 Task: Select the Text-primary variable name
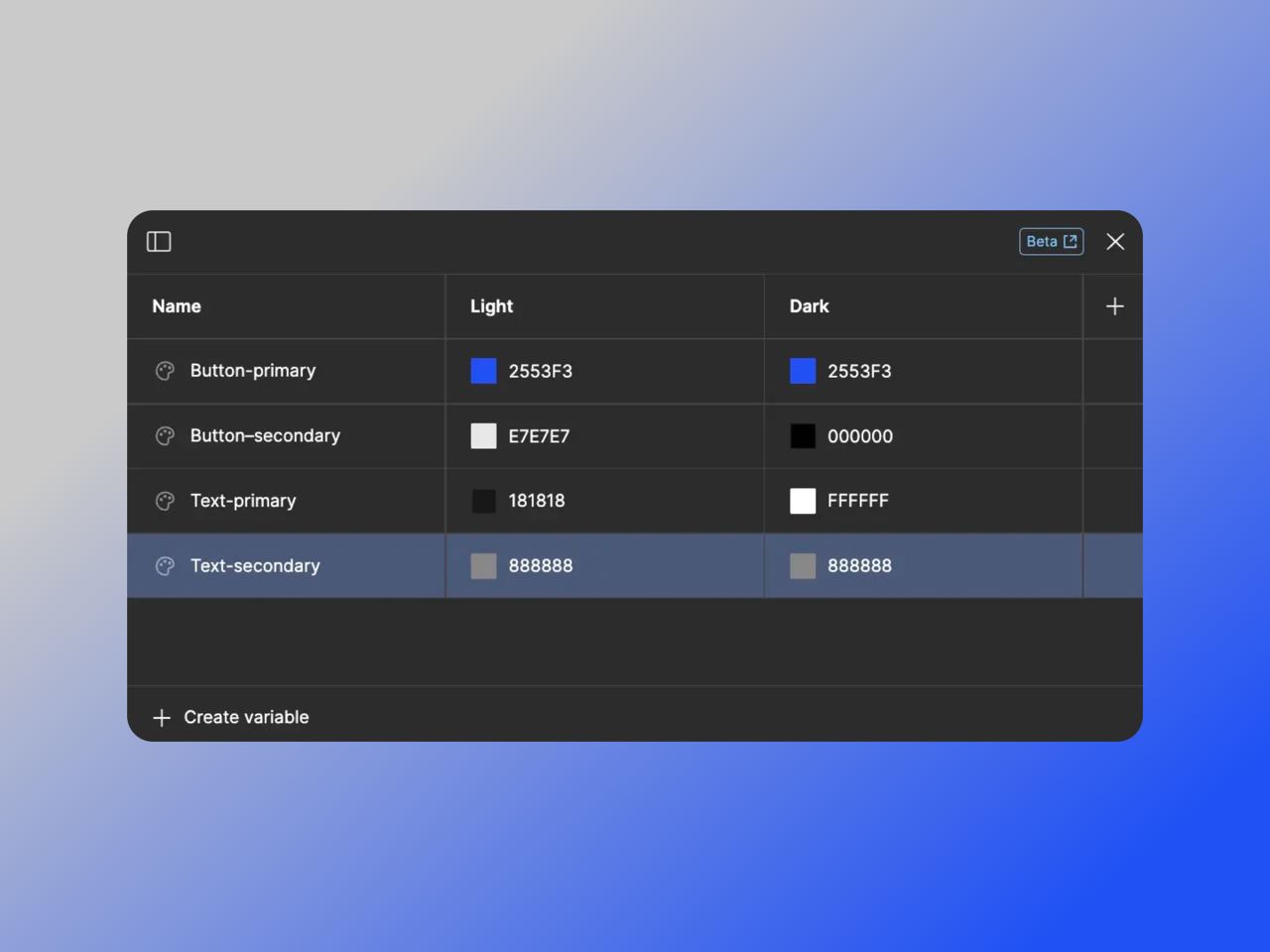click(243, 501)
